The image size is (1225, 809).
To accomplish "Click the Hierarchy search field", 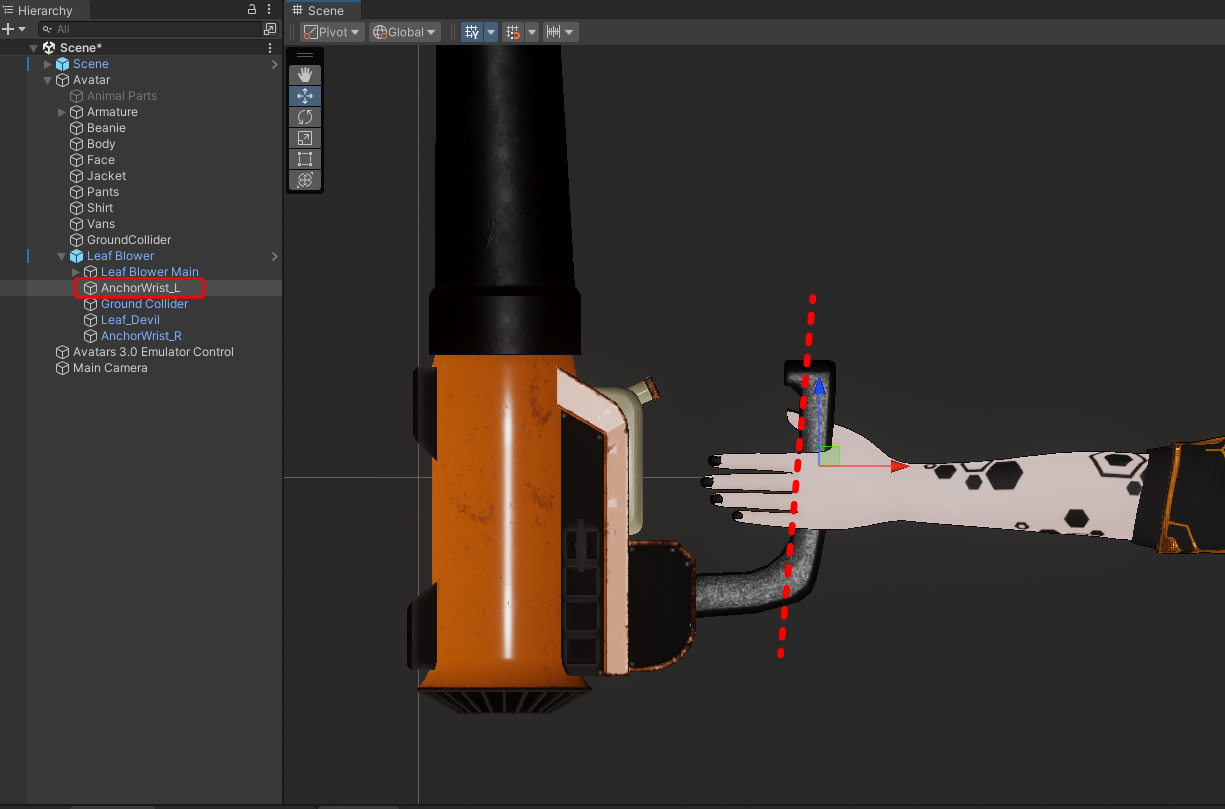I will (x=150, y=30).
